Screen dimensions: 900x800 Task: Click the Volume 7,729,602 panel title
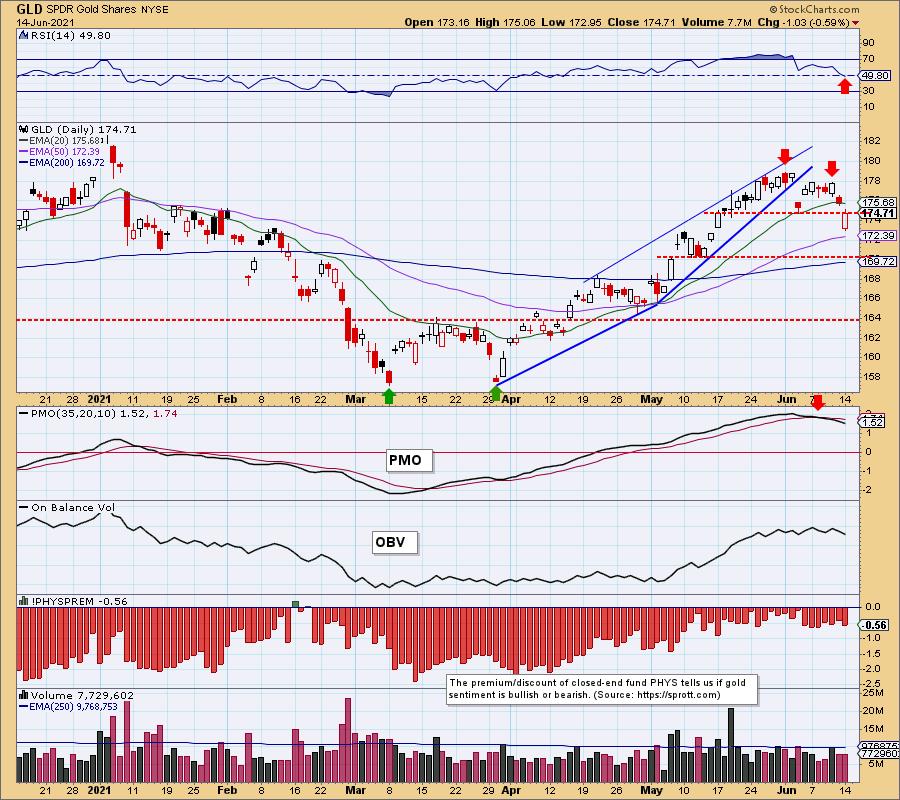[82, 695]
